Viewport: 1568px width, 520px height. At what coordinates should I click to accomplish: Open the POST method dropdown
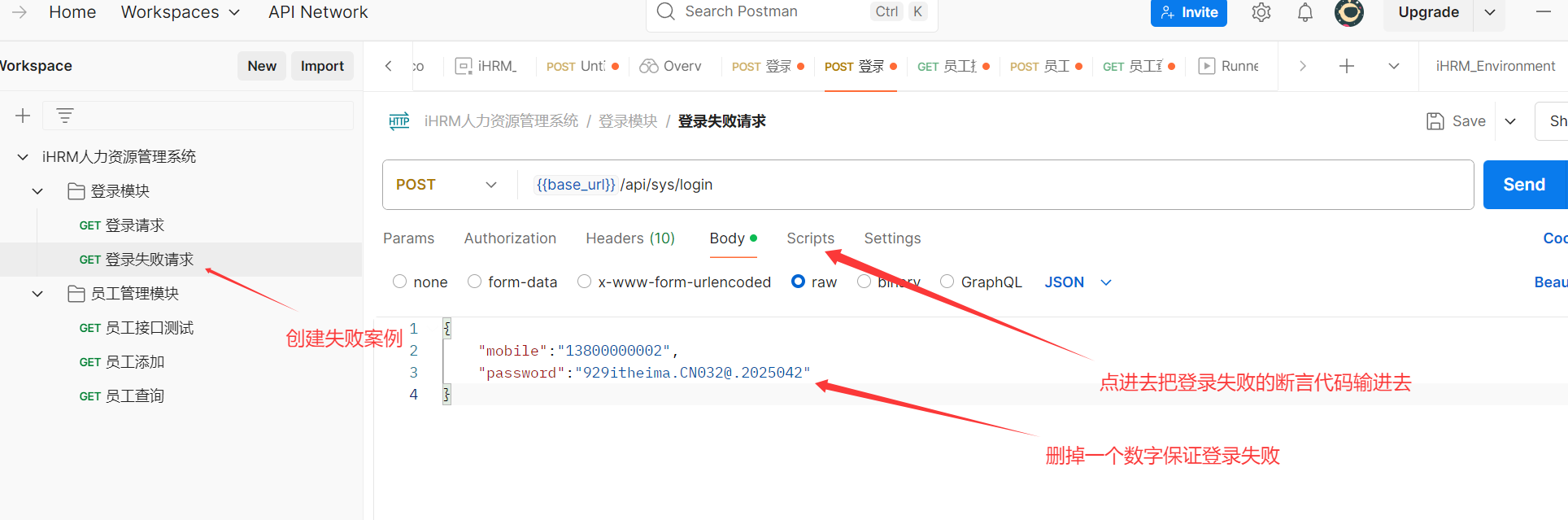click(446, 185)
